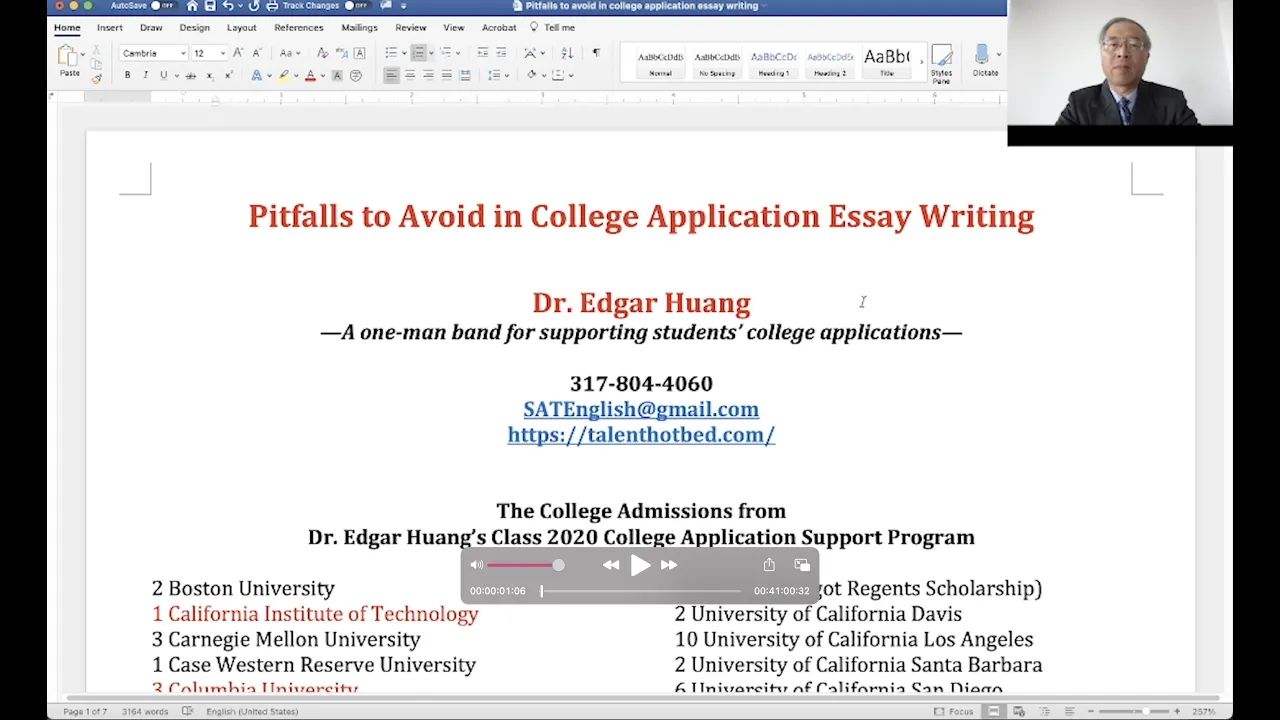1280x720 pixels.
Task: Open SATEnglish@gmail.com email link
Action: [641, 409]
